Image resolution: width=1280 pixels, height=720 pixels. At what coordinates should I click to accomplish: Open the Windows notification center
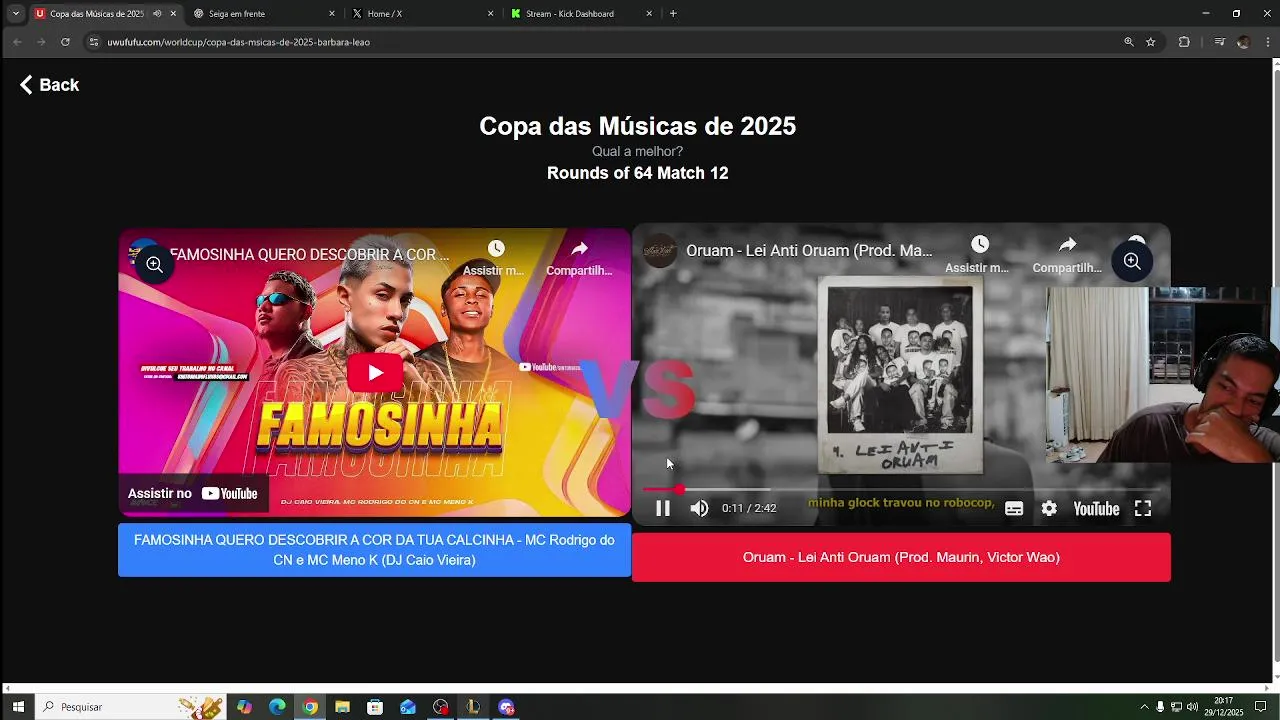[1260, 707]
